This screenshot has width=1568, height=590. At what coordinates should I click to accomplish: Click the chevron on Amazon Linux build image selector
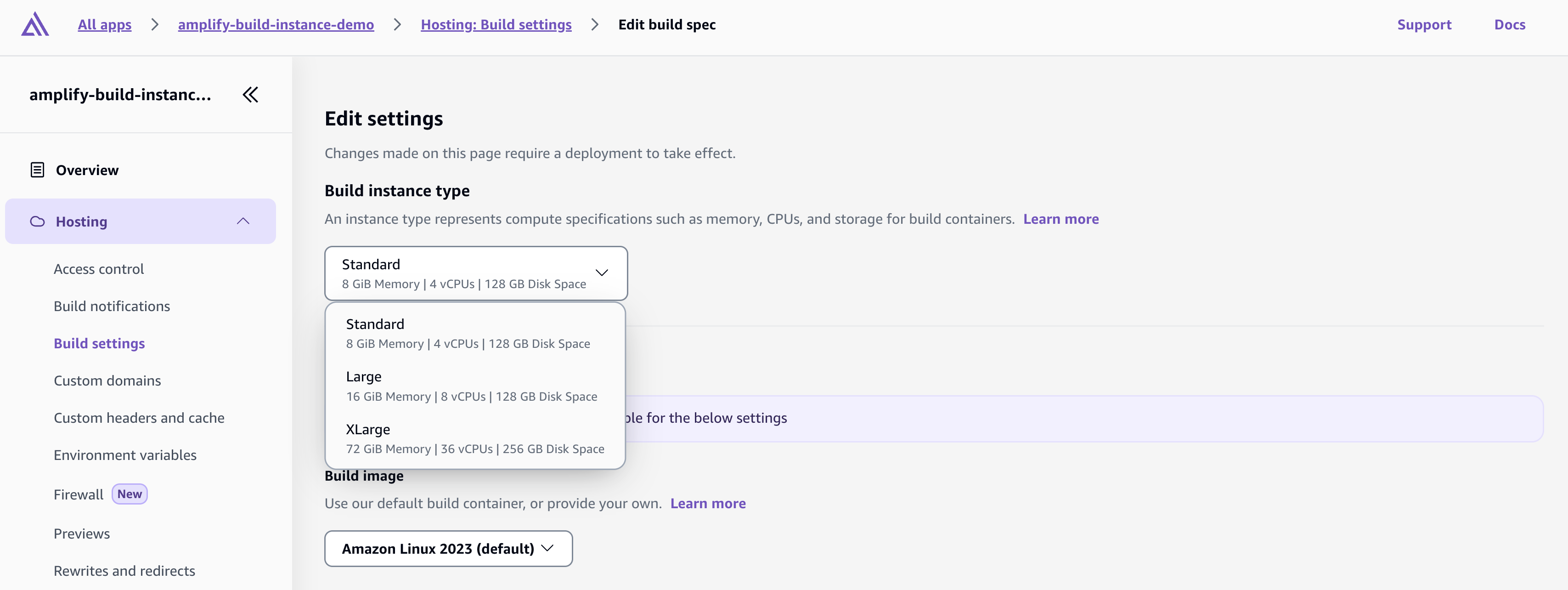pyautogui.click(x=547, y=548)
